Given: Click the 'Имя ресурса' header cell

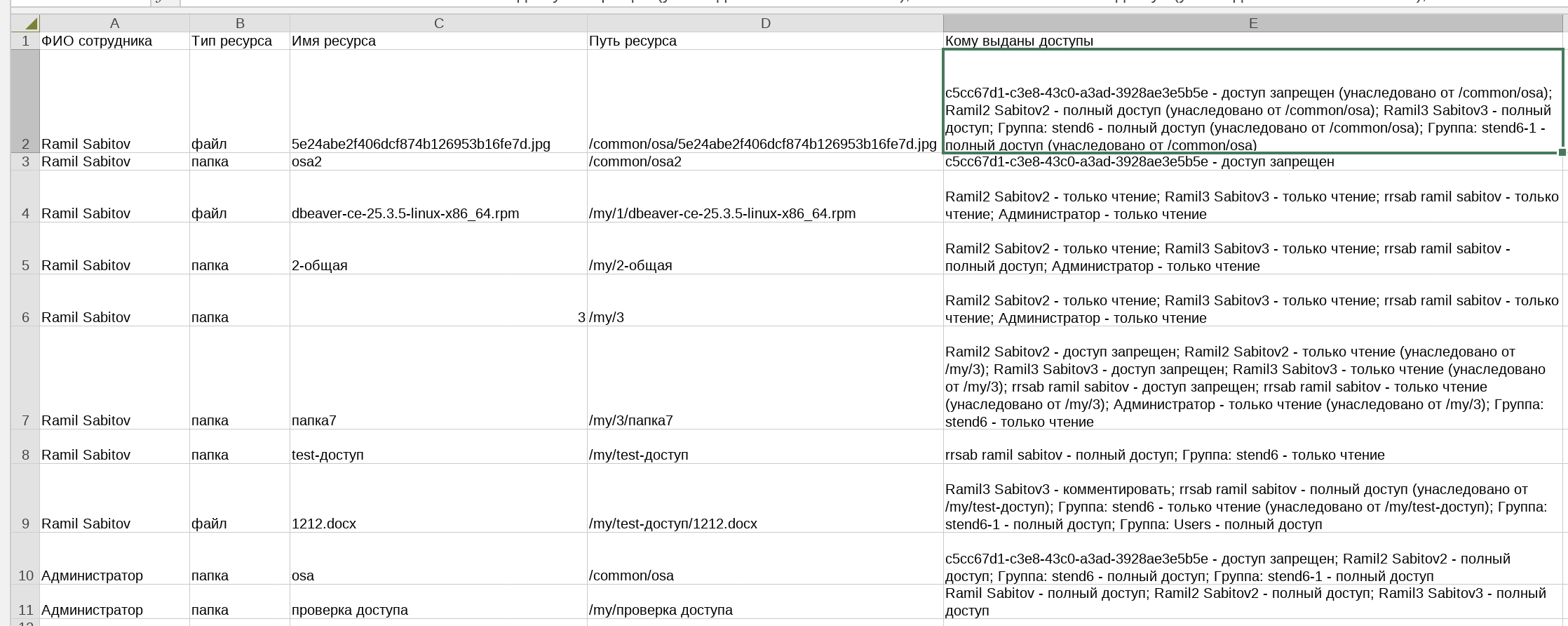Looking at the screenshot, I should 438,41.
